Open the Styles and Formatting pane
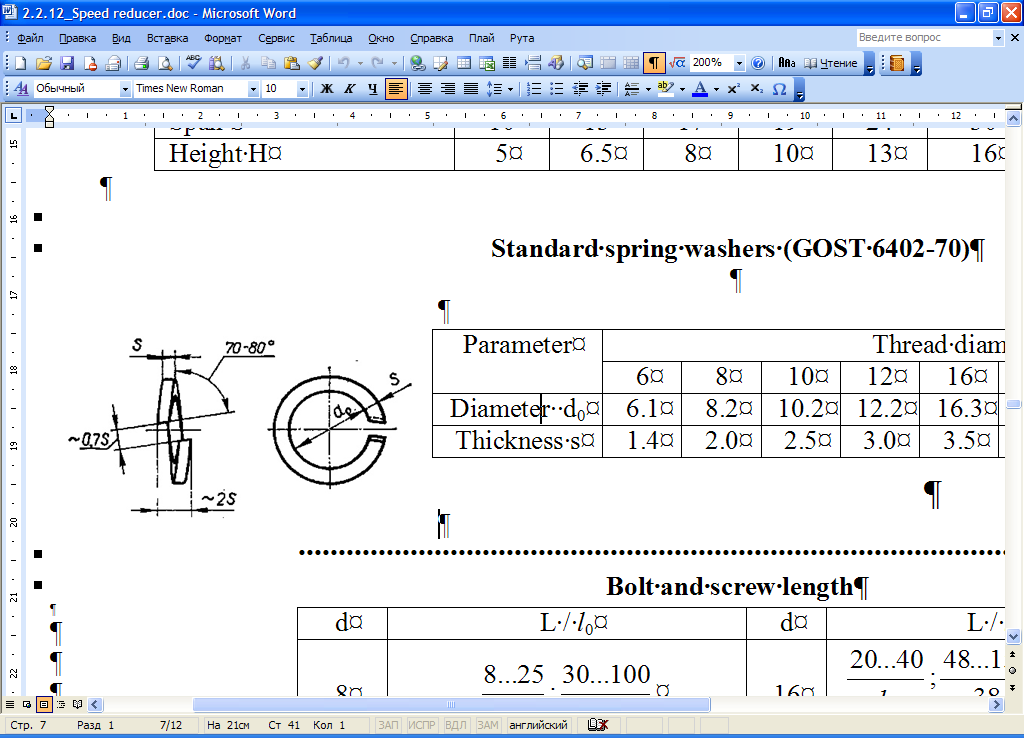This screenshot has height=738, width=1024. 21,89
